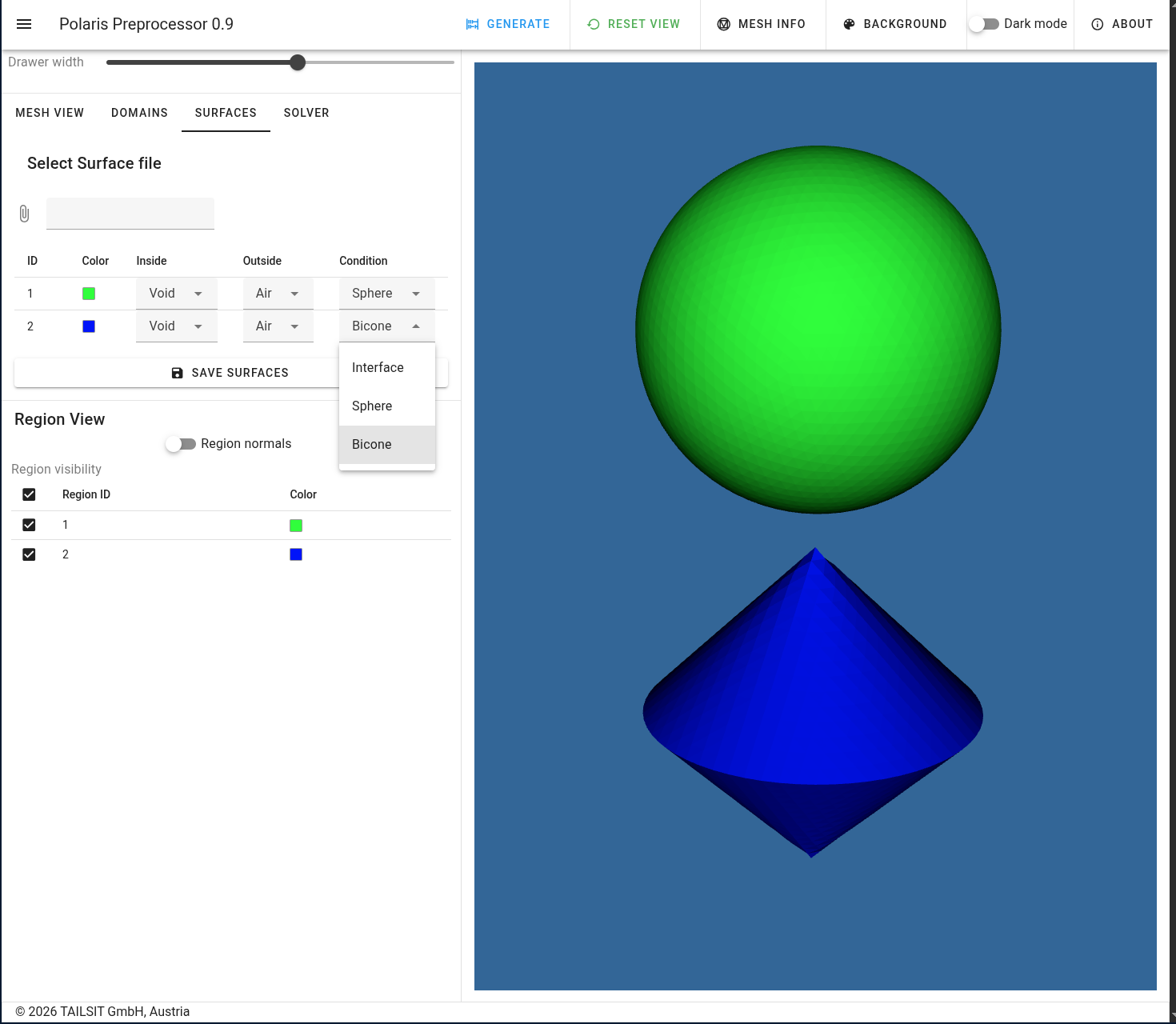This screenshot has height=1024, width=1176.
Task: Click the About info icon
Action: [x=1098, y=24]
